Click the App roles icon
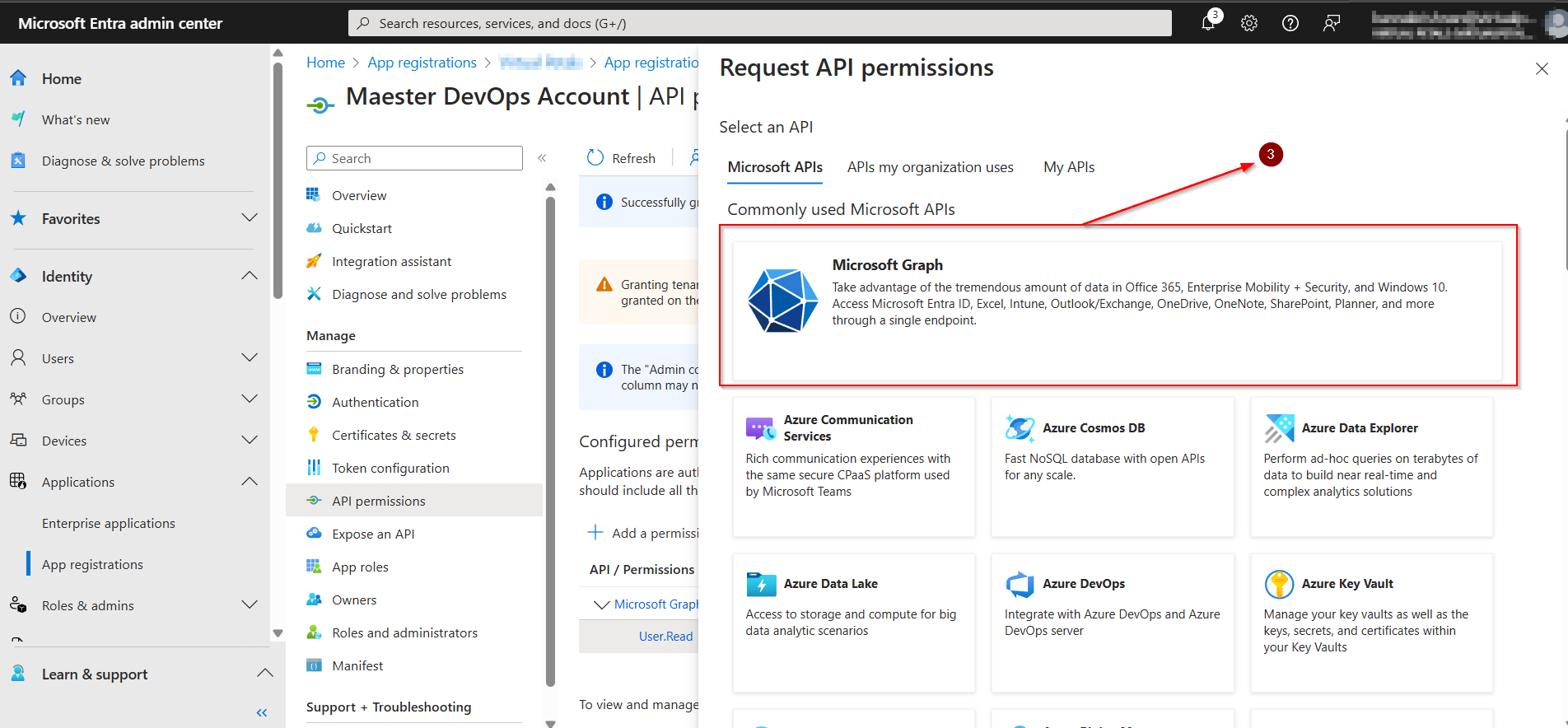This screenshot has width=1568, height=728. coord(314,566)
